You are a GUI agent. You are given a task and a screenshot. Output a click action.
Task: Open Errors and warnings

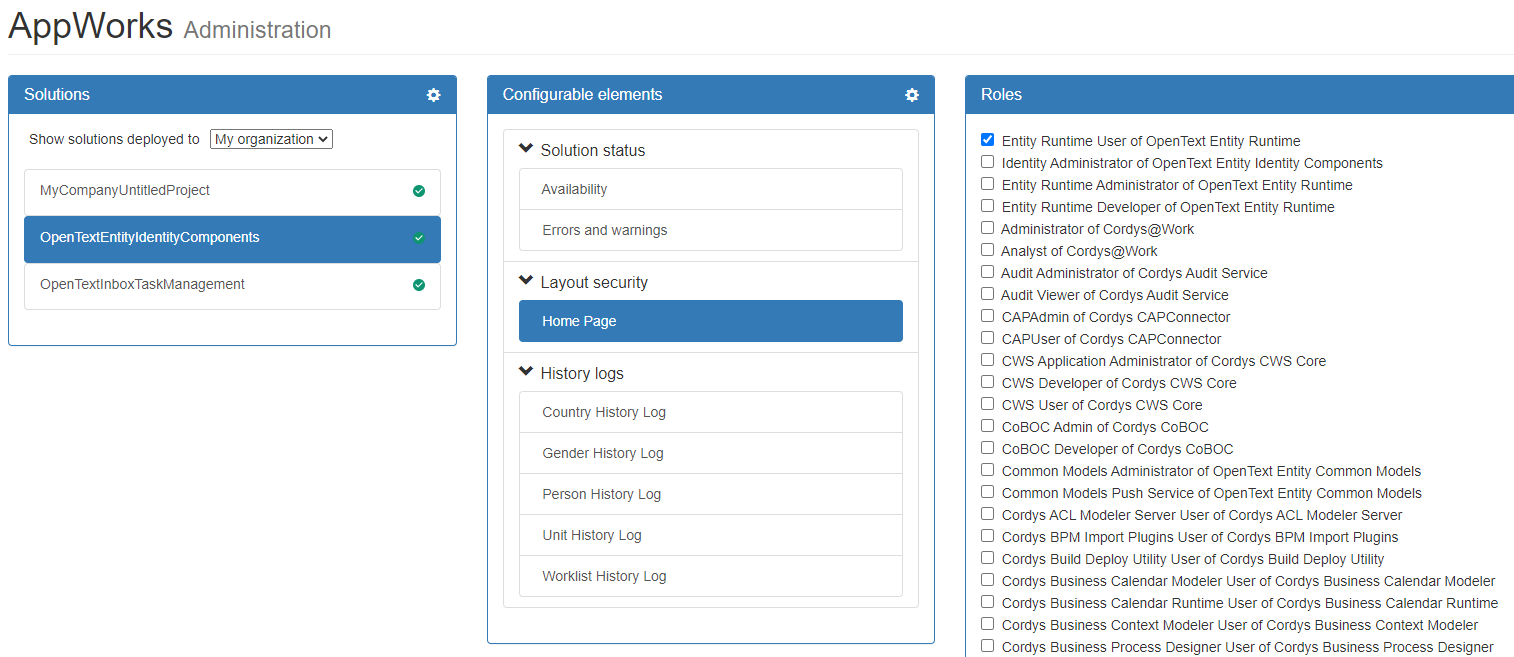pyautogui.click(x=604, y=230)
